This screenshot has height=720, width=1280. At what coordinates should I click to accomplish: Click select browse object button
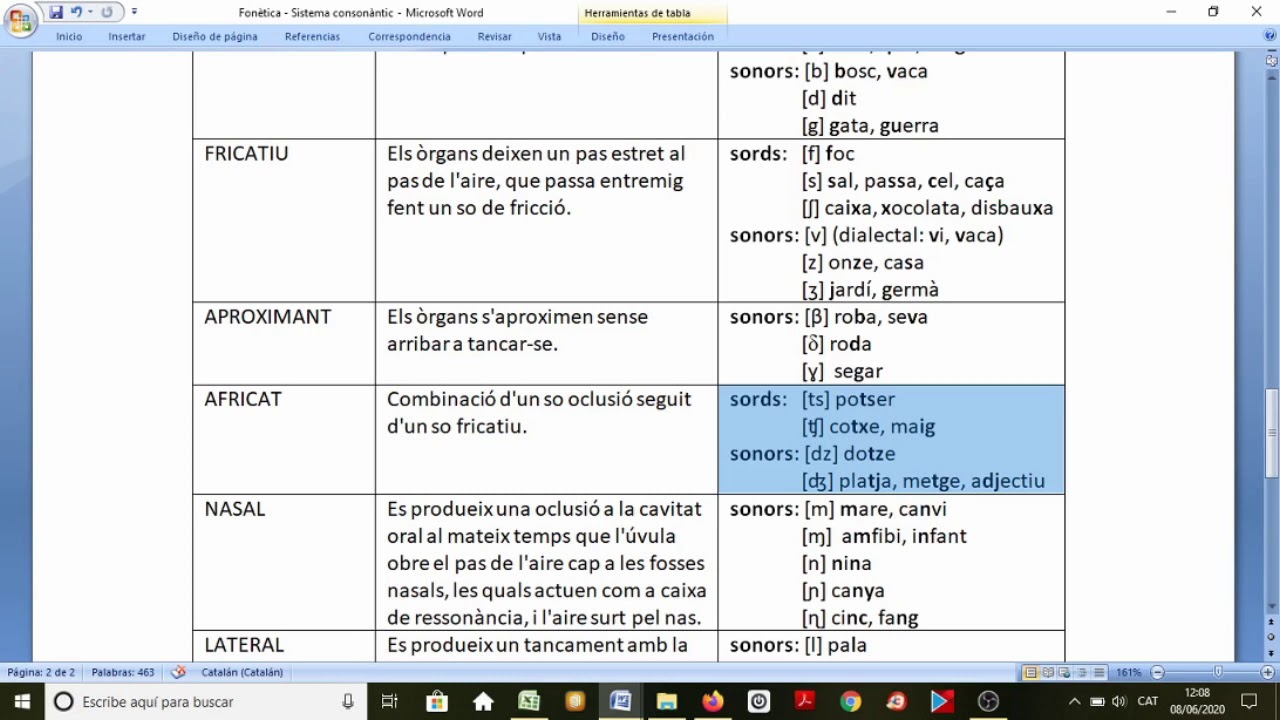(1272, 637)
